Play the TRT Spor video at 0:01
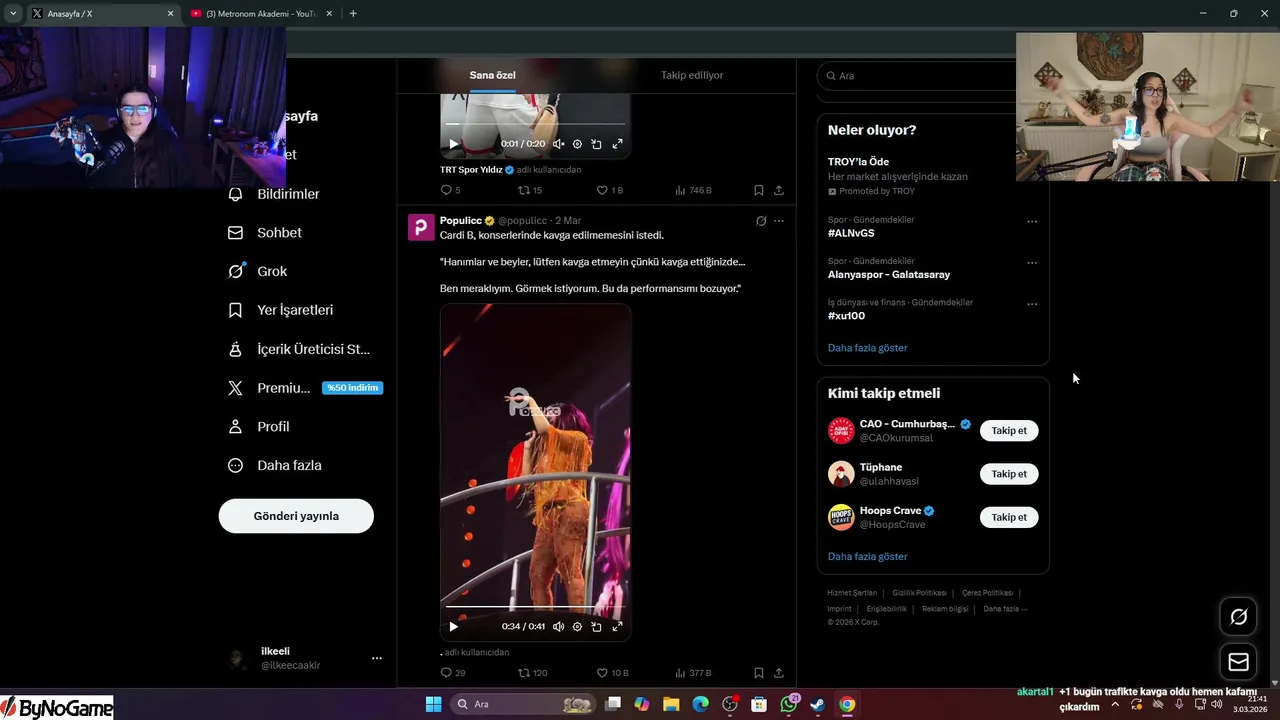1280x720 pixels. pyautogui.click(x=453, y=144)
